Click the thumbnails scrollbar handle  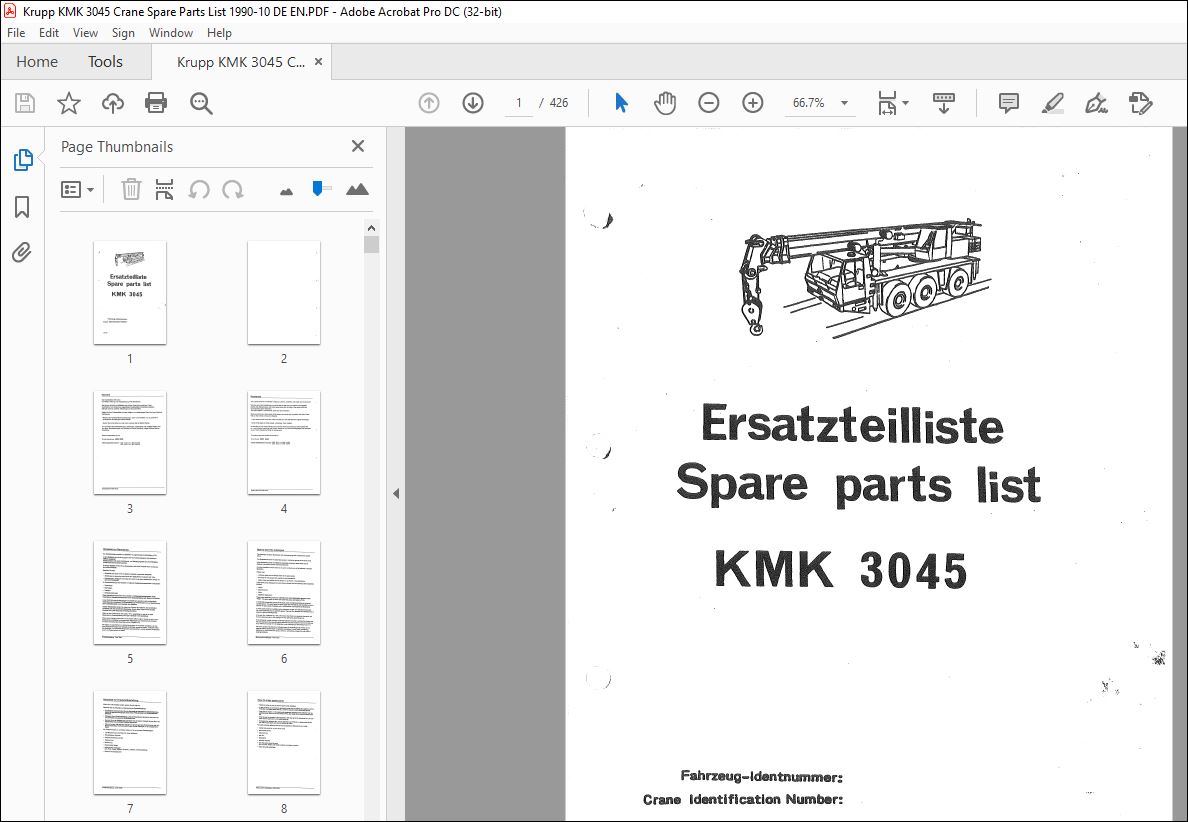pos(371,245)
